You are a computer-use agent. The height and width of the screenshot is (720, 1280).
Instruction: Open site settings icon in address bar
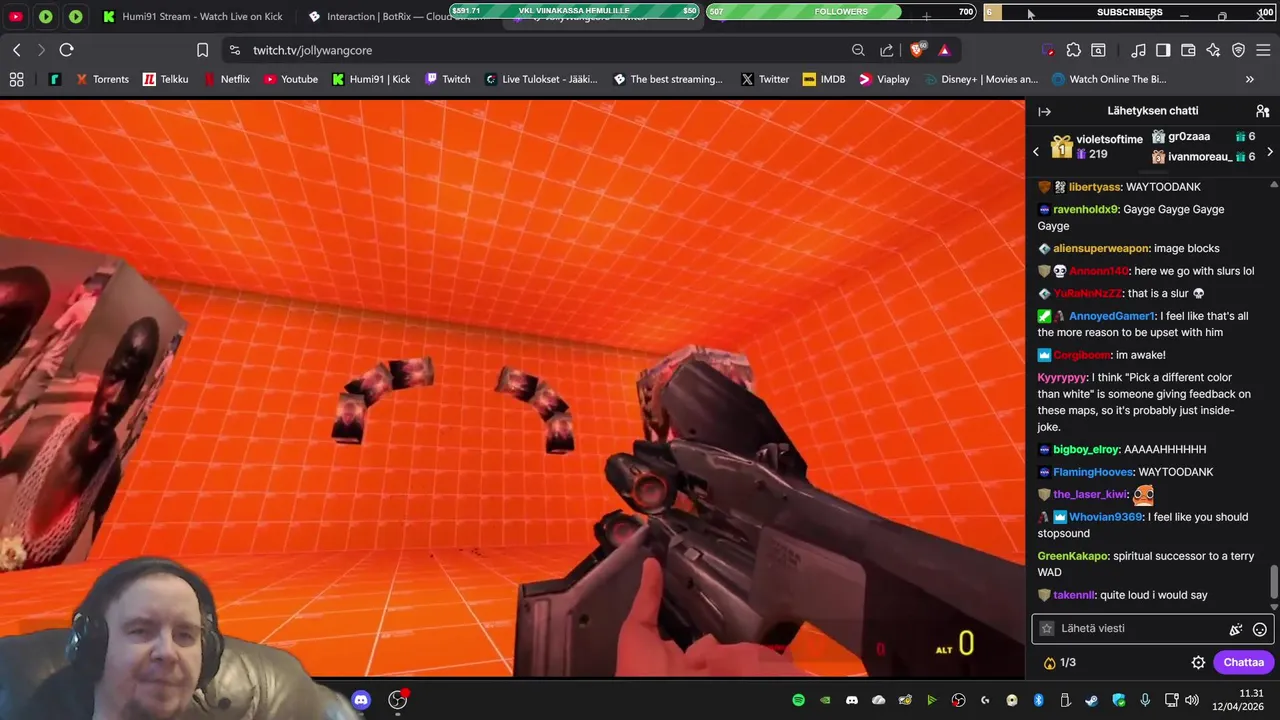[x=234, y=50]
